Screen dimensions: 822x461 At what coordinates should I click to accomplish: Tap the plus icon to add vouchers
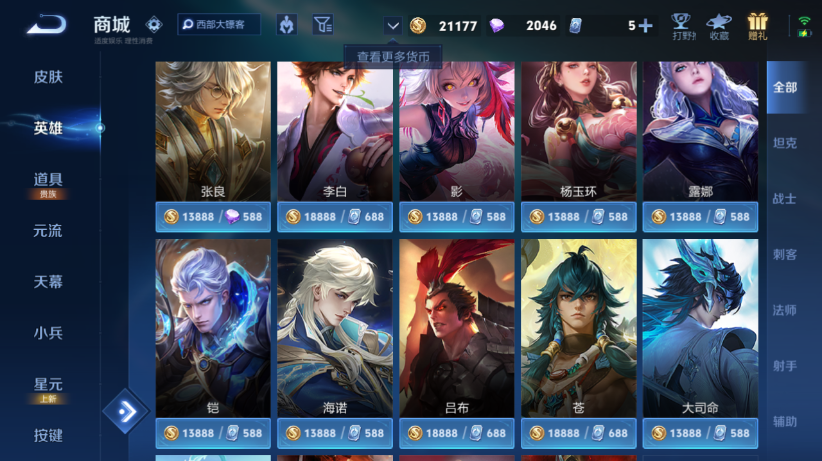coord(646,25)
